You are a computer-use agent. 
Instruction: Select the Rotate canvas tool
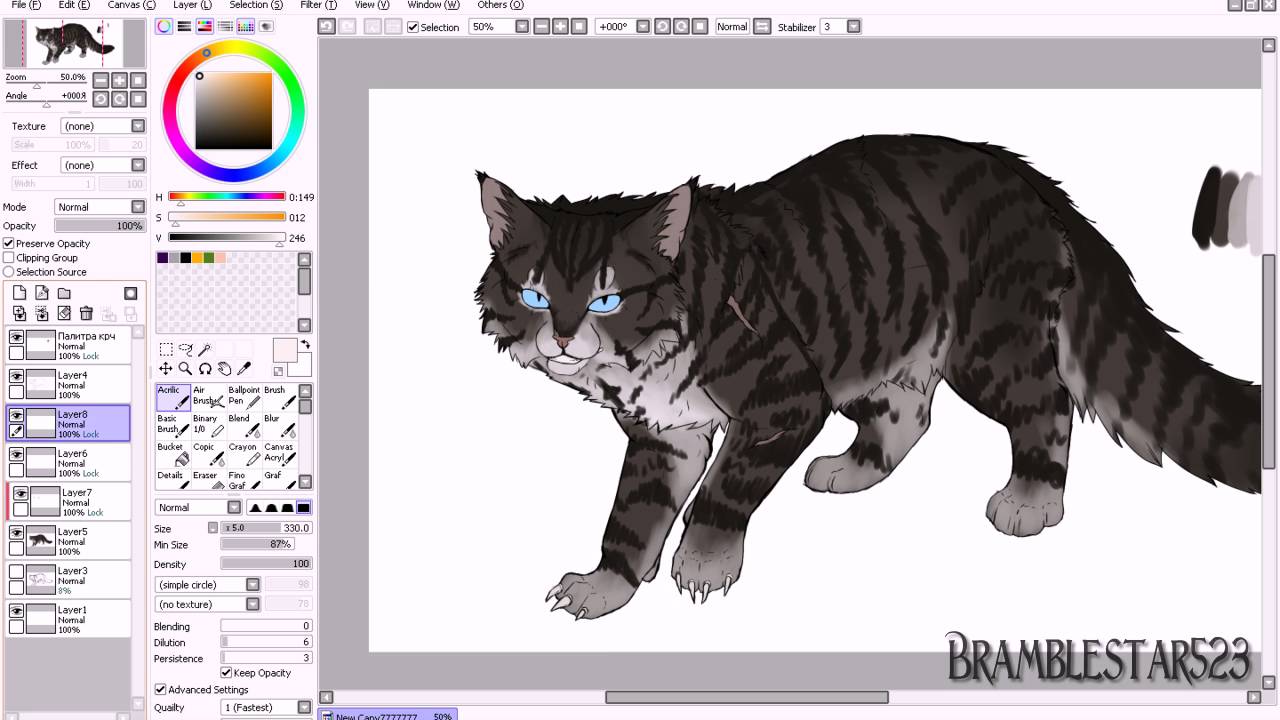pos(205,369)
